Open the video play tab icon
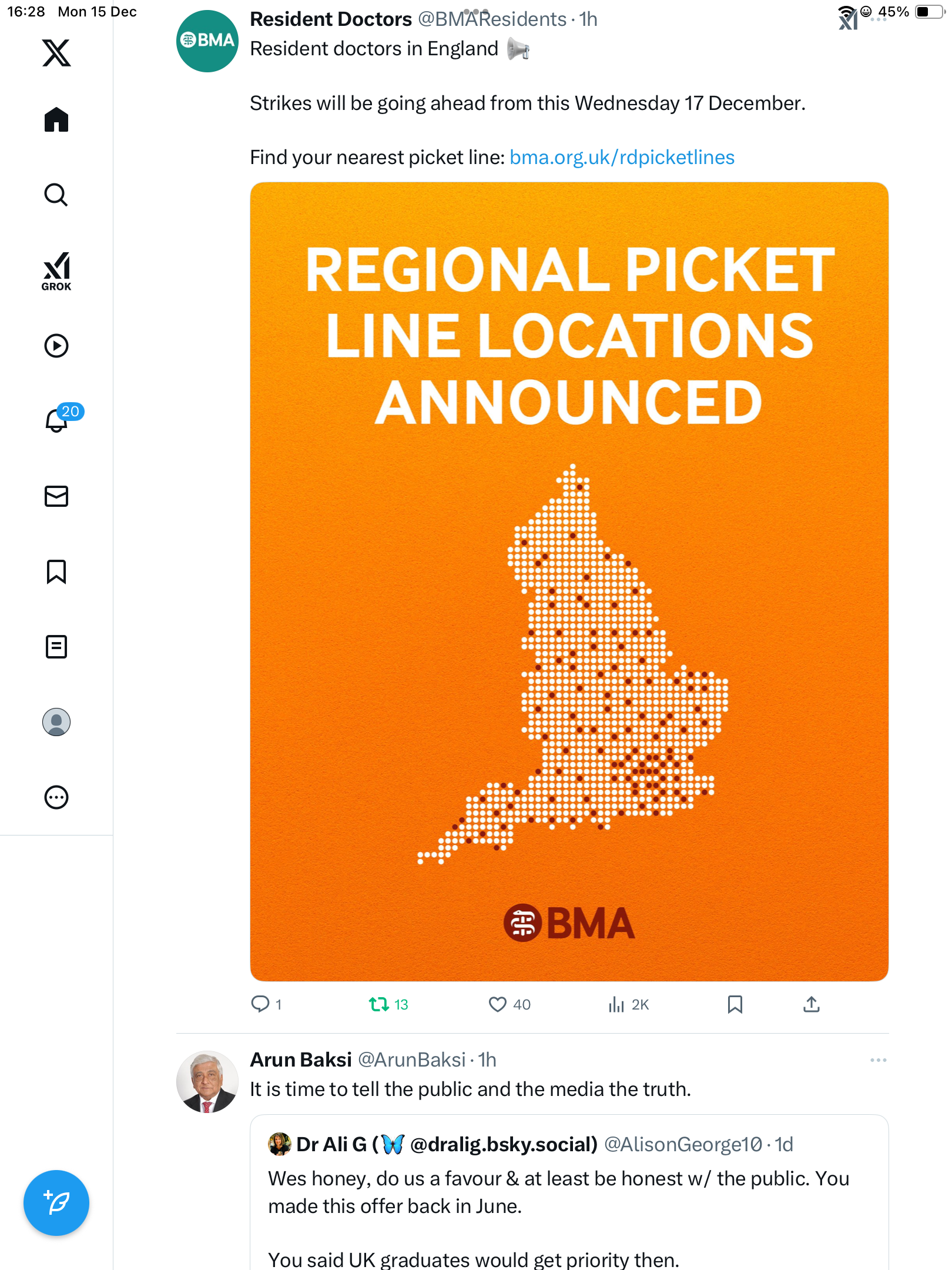 56,346
